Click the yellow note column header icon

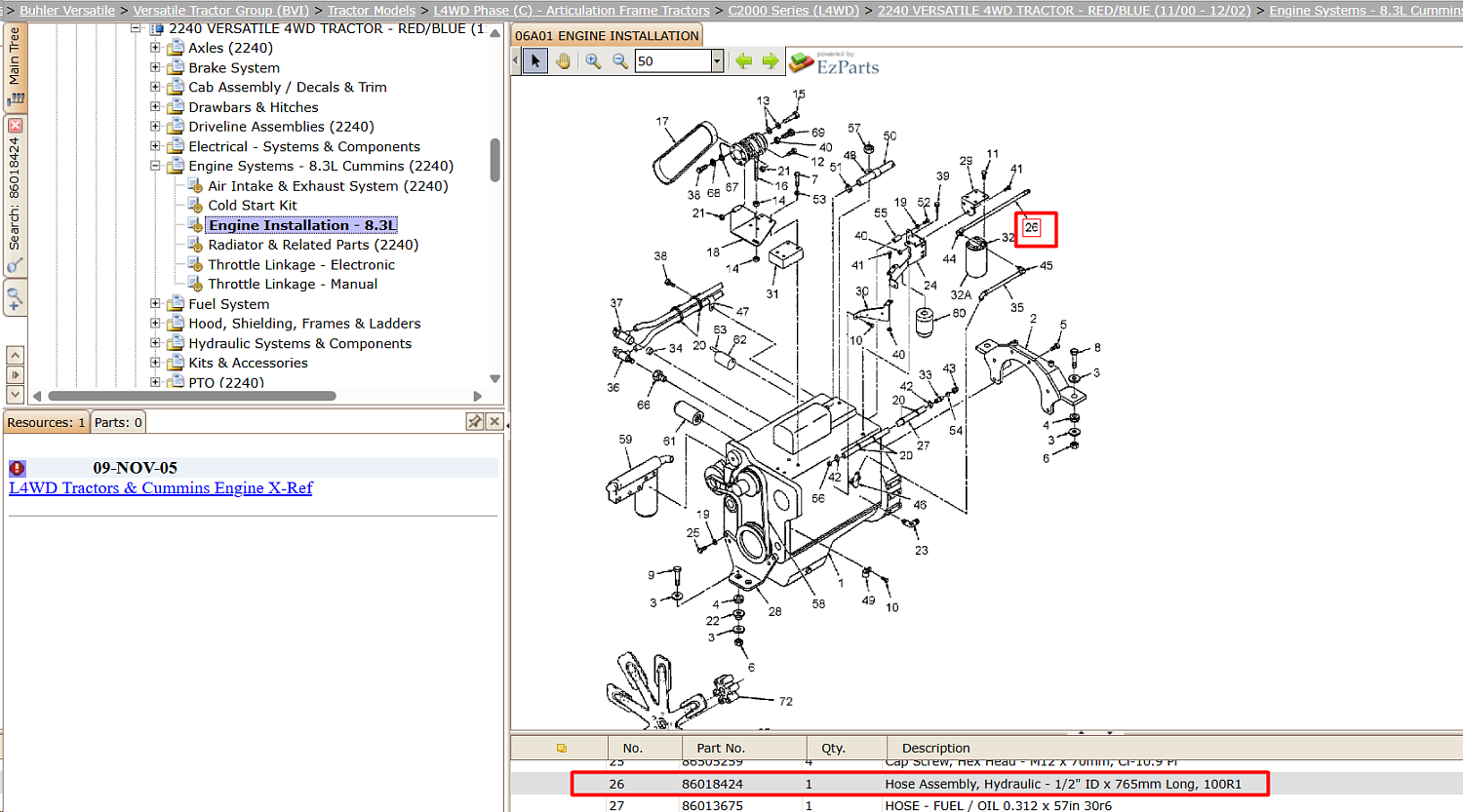pos(562,748)
